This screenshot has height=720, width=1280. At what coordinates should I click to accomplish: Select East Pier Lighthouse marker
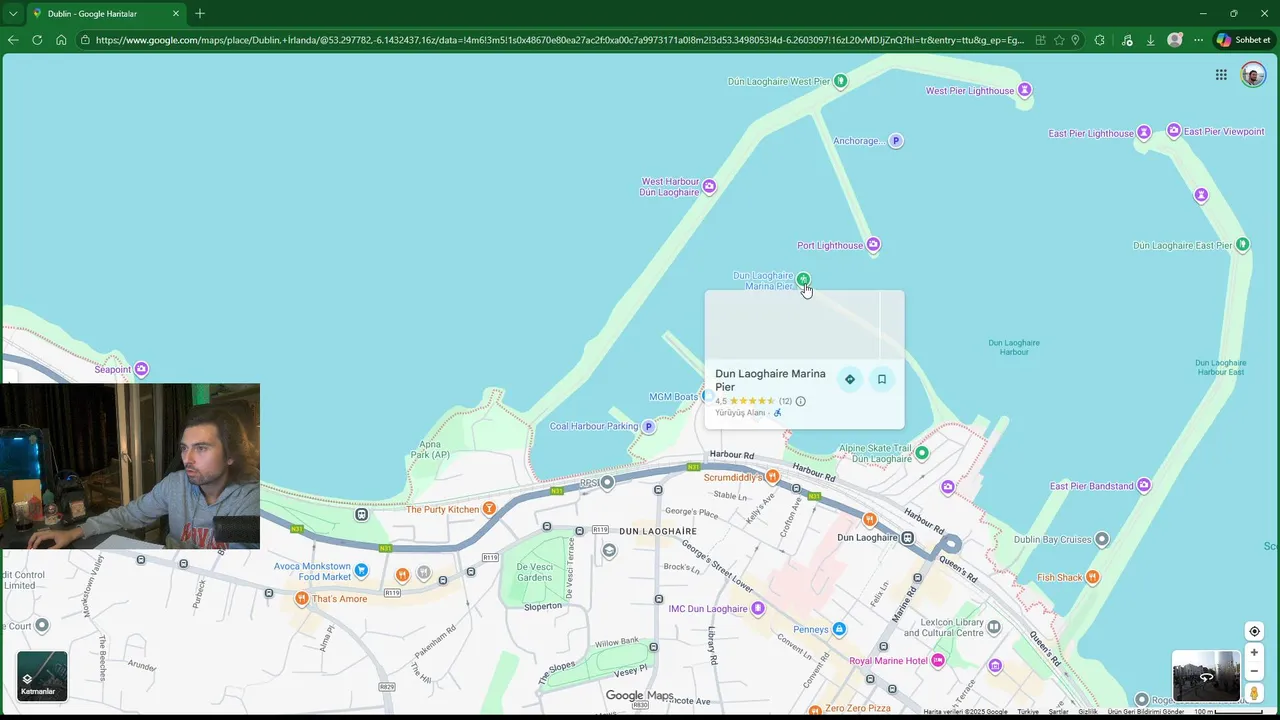(1144, 133)
